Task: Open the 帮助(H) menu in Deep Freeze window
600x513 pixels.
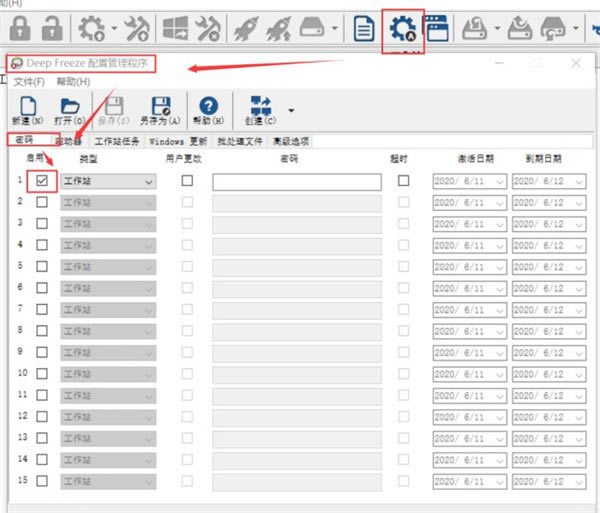Action: 73,82
